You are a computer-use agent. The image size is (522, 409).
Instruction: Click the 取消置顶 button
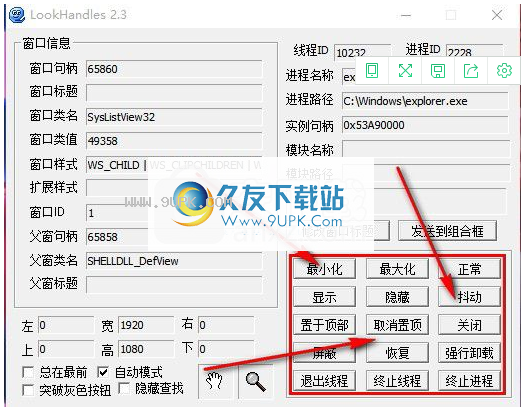(x=397, y=325)
